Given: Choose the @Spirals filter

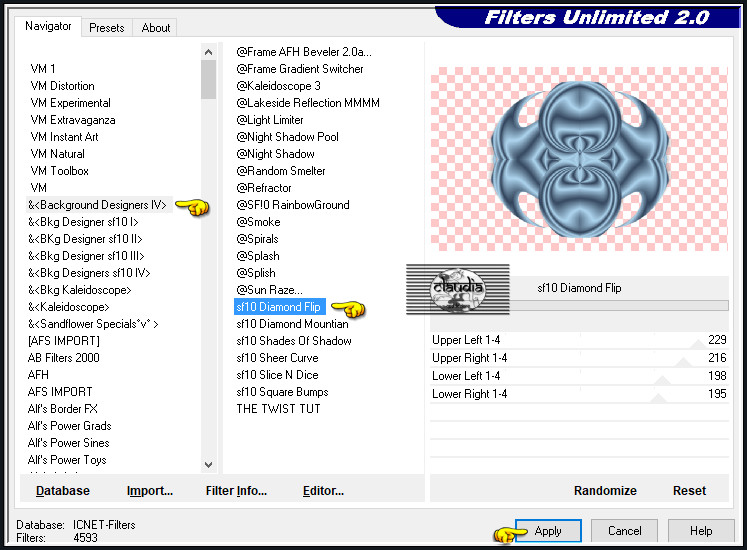Looking at the screenshot, I should [x=257, y=239].
